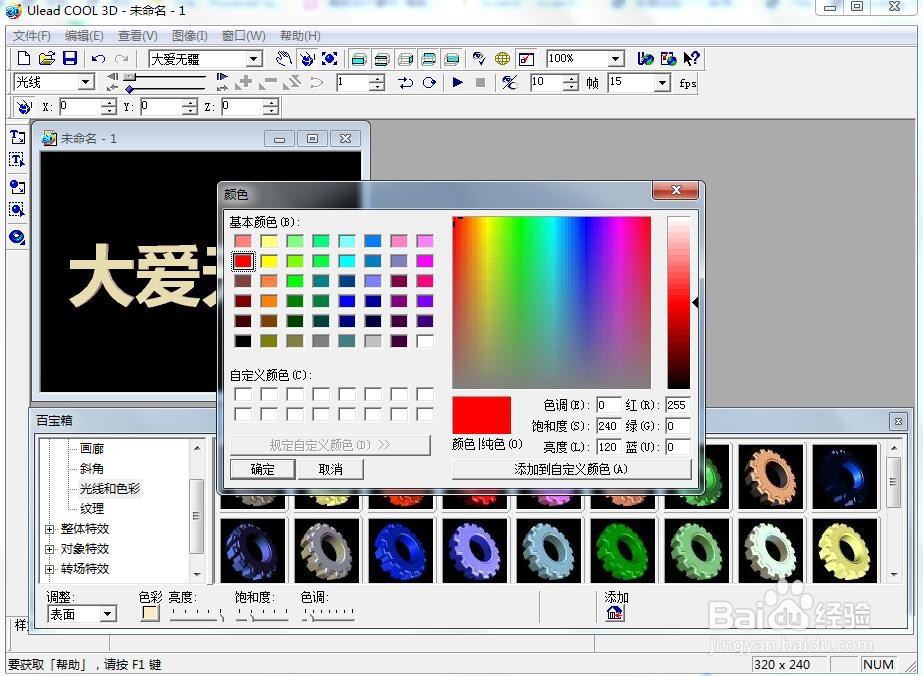
Task: Open the 文件(F) menu
Action: pyautogui.click(x=32, y=36)
